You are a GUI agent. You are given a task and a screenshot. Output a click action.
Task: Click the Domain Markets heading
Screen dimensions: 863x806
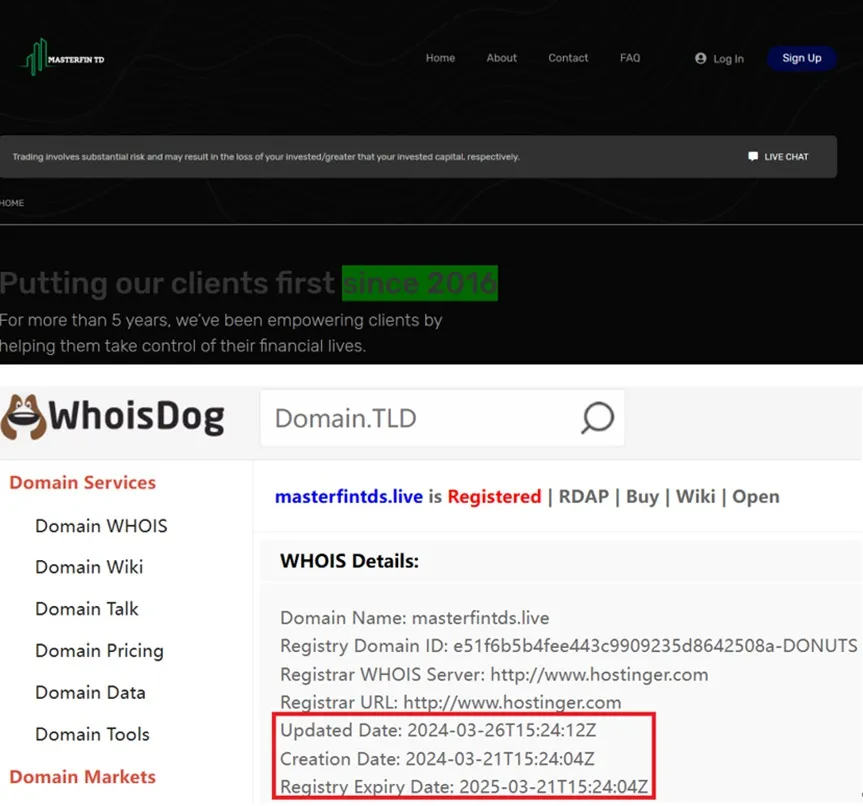pos(83,777)
